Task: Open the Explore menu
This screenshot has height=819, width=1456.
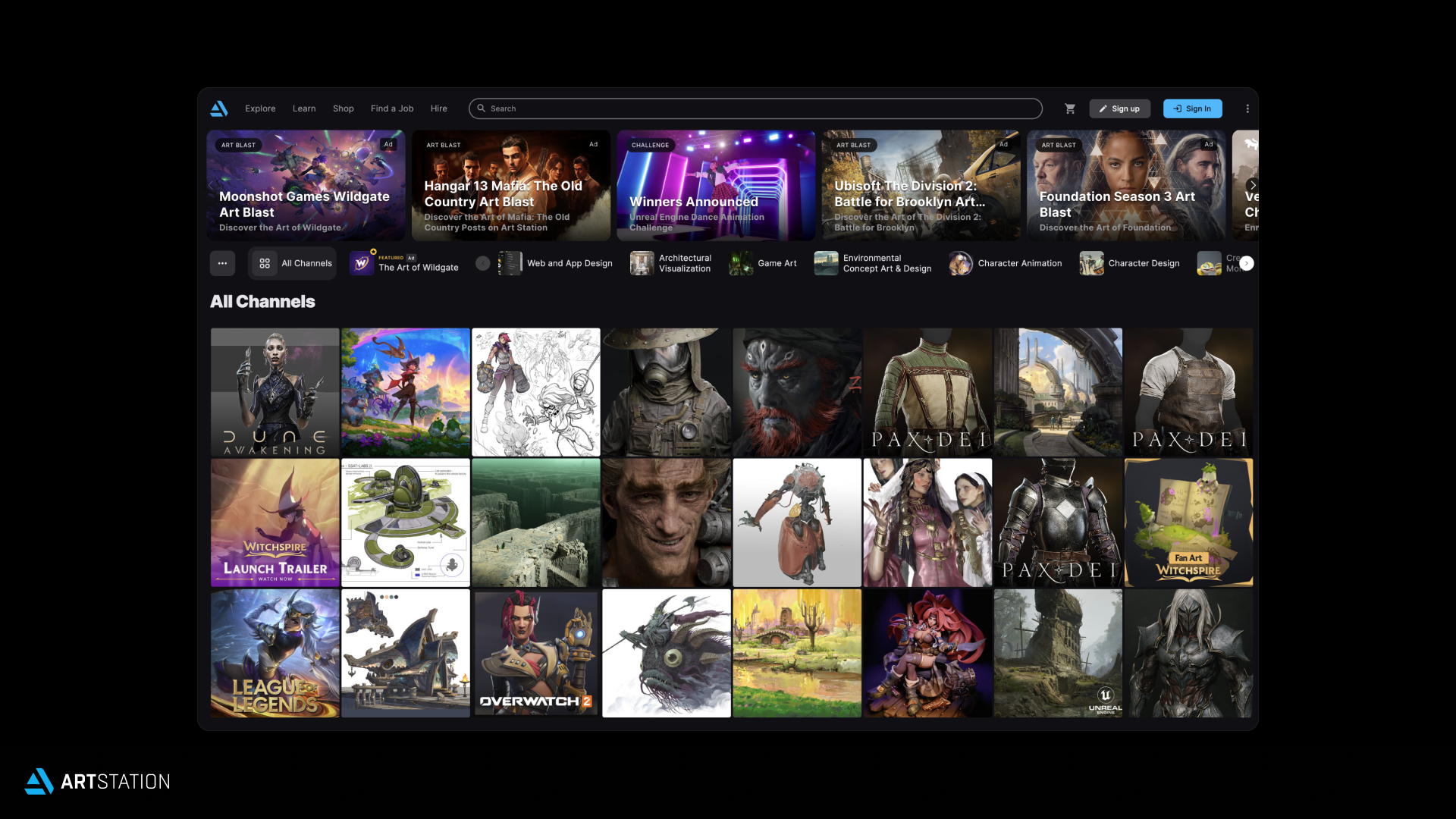Action: [260, 108]
